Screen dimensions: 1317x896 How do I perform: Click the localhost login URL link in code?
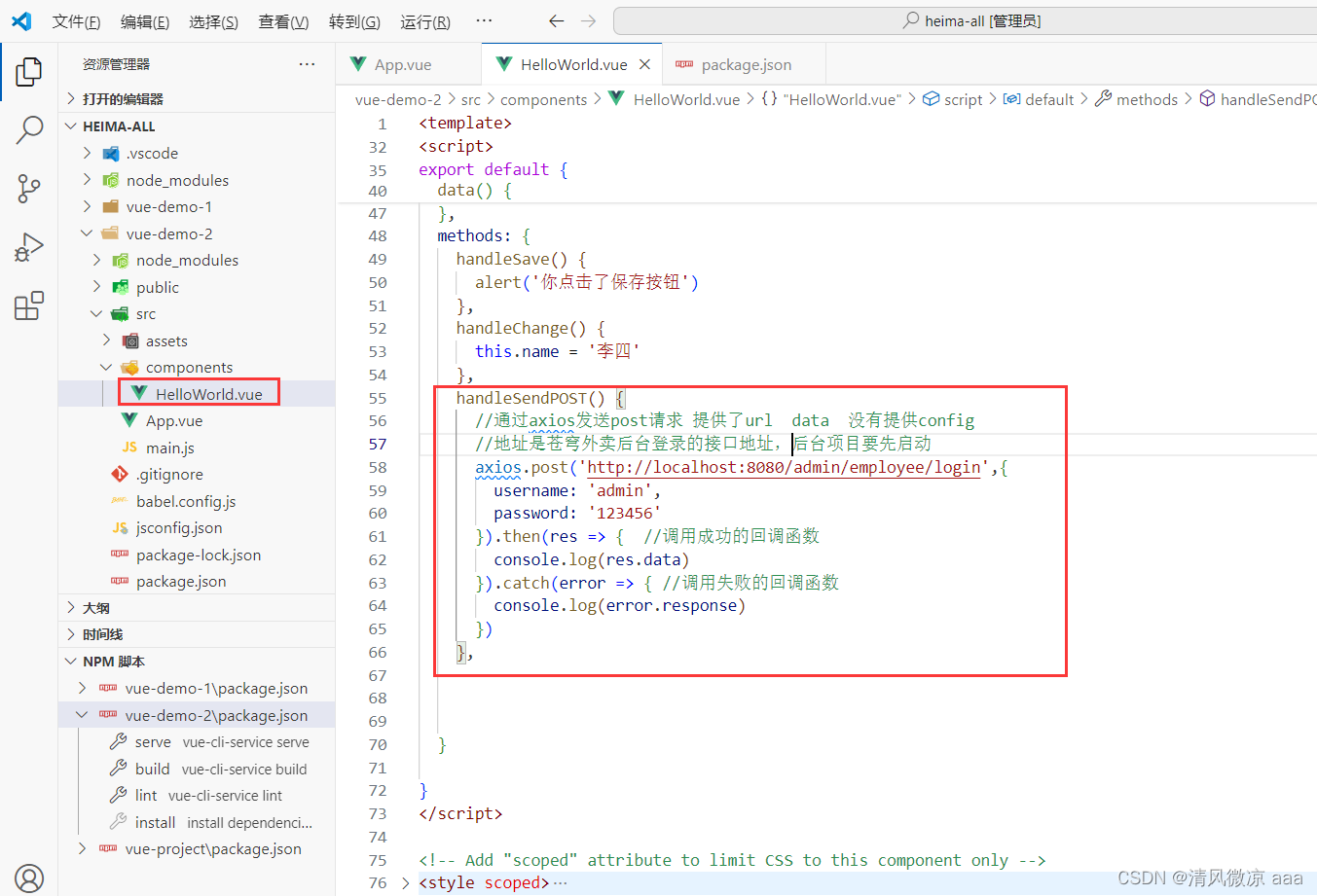pyautogui.click(x=784, y=467)
